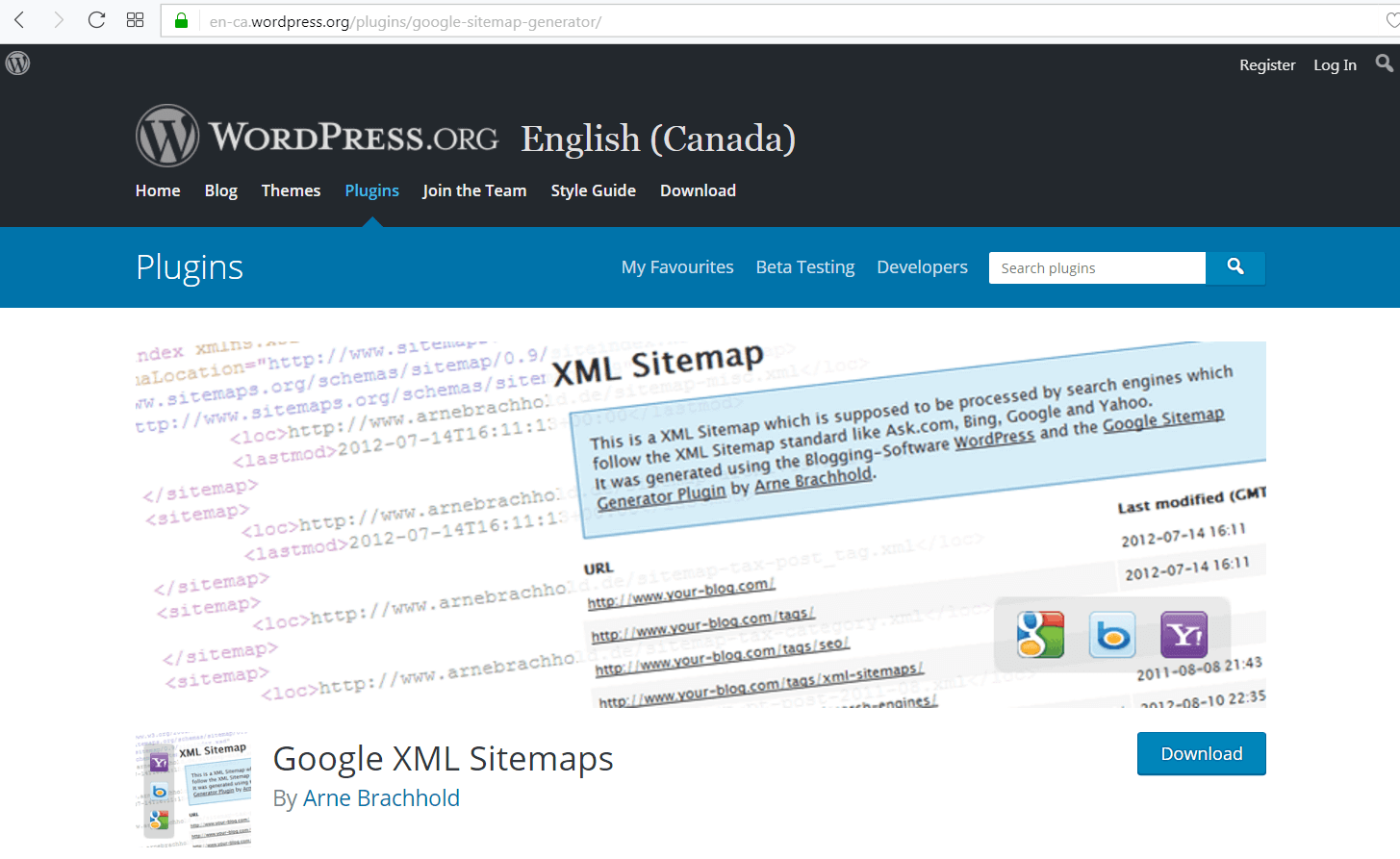Viewport: 1400px width, 859px height.
Task: Click the Google XML Sitemaps banner image
Action: coord(700,525)
